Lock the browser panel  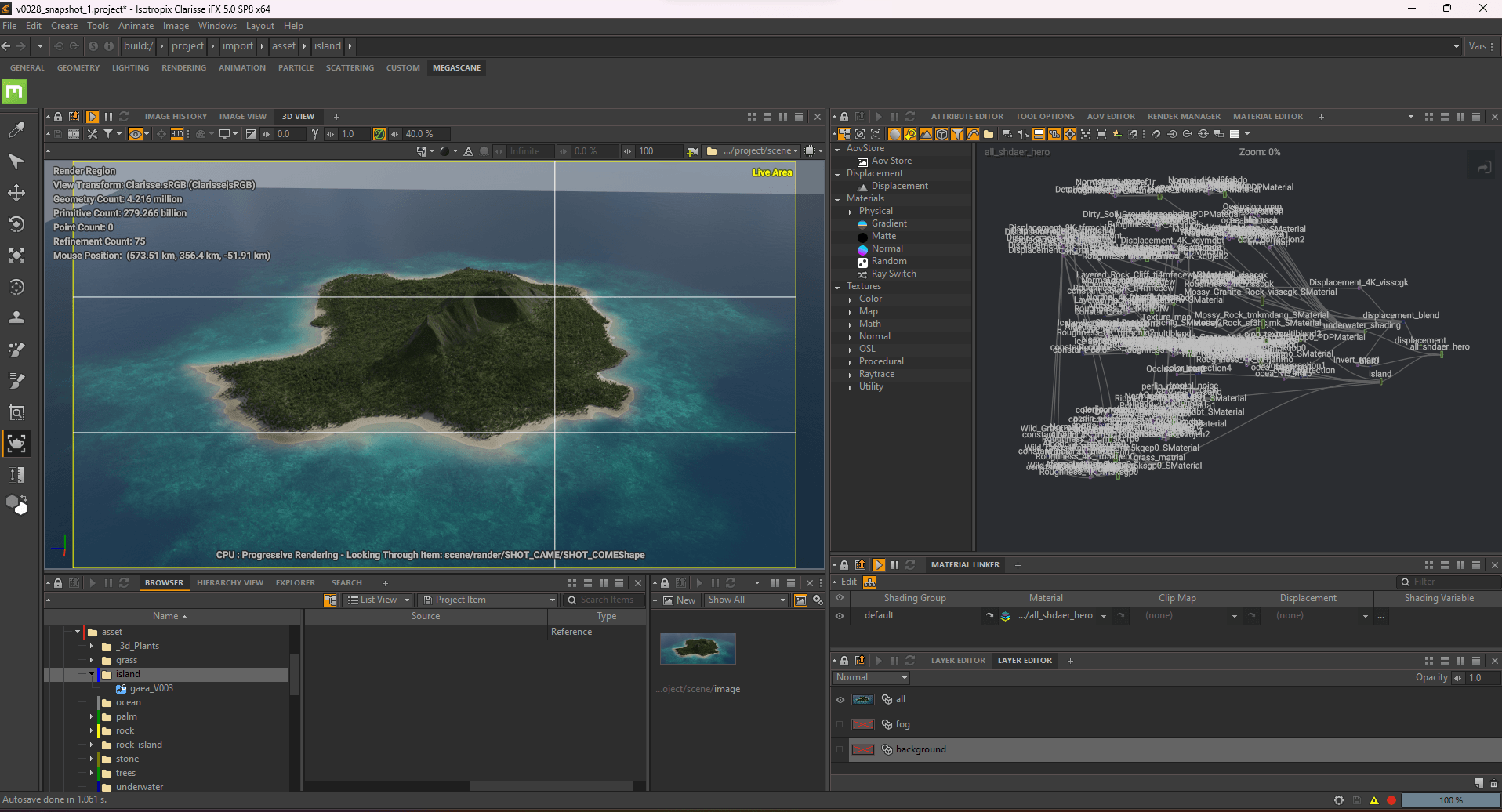click(58, 583)
